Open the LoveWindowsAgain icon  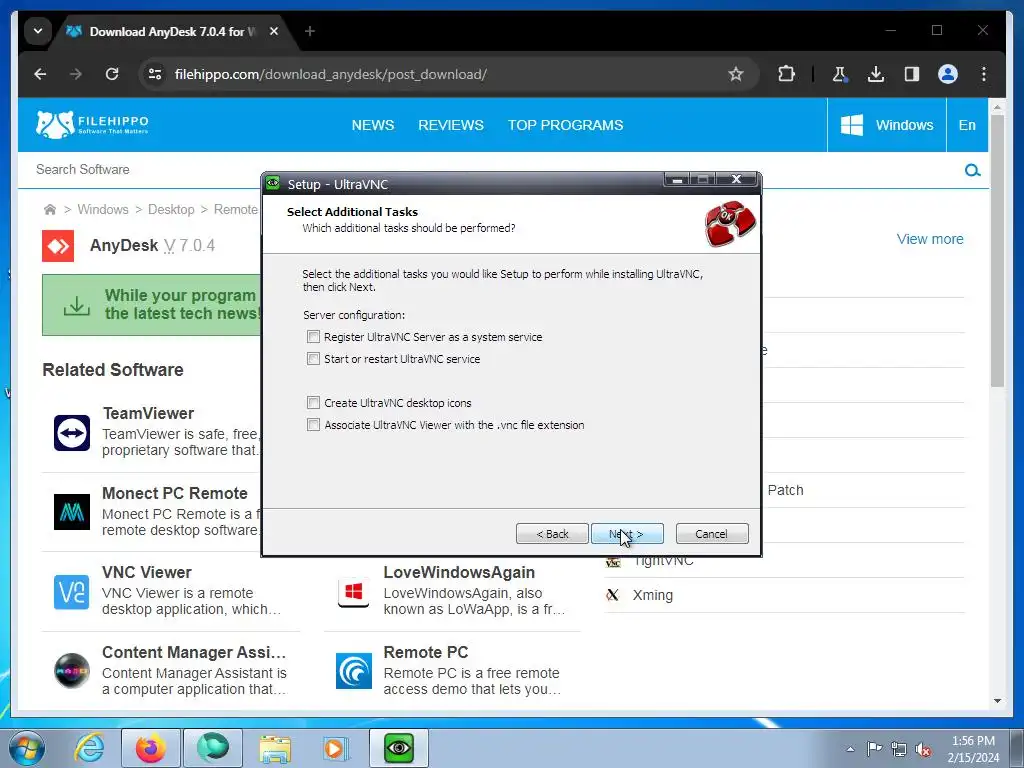tap(354, 592)
